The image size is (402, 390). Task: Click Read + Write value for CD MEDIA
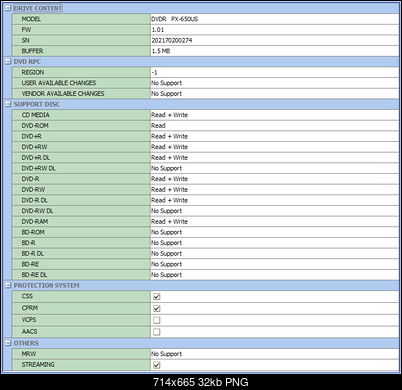tap(169, 115)
